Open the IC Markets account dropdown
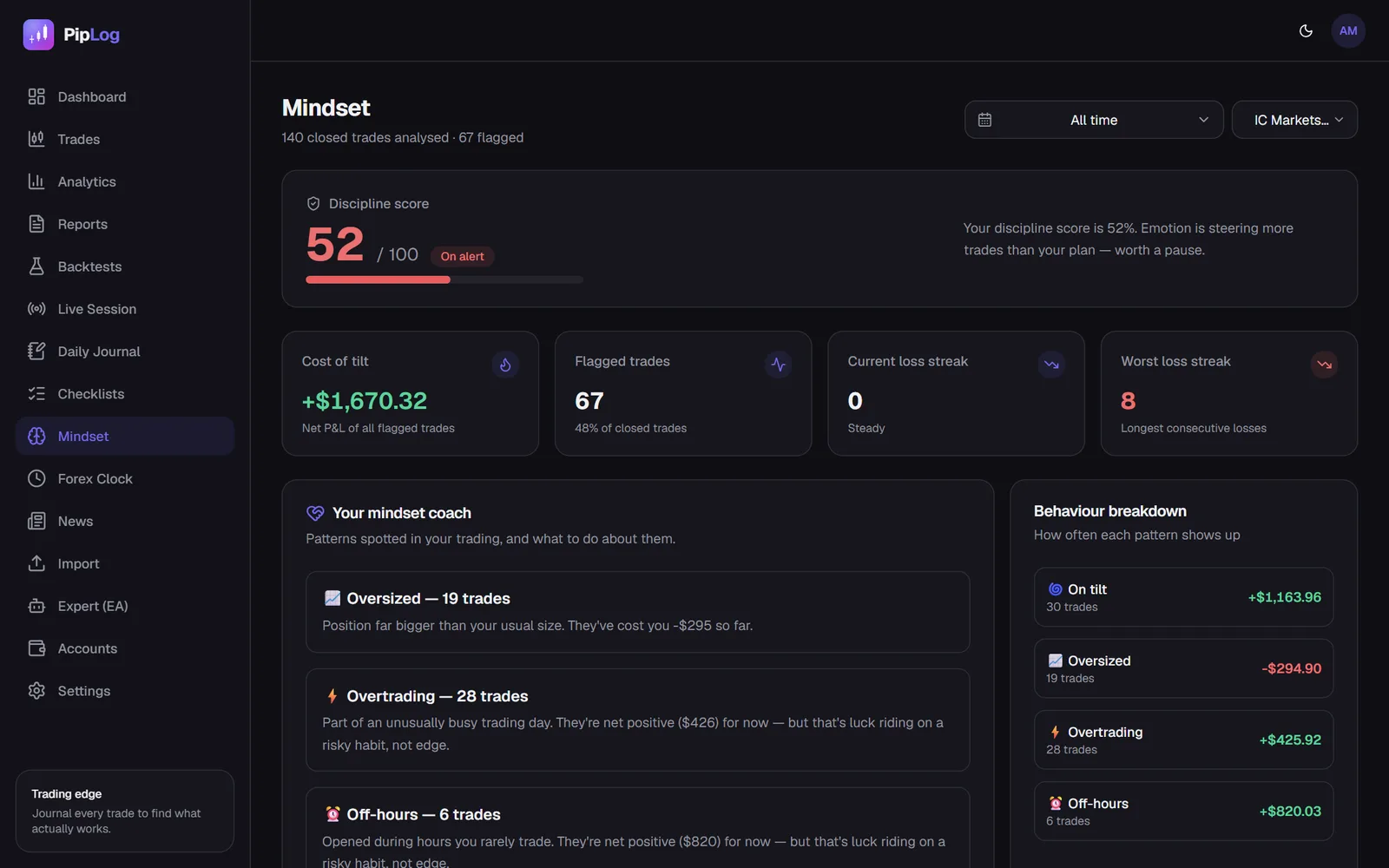 (1294, 120)
